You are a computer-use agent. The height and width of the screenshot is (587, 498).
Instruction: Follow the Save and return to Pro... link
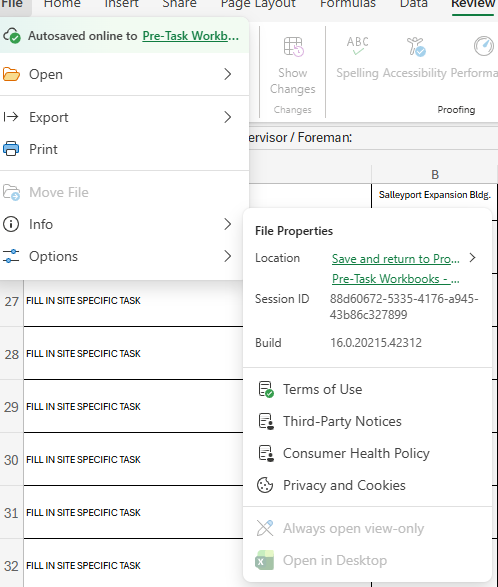(395, 259)
